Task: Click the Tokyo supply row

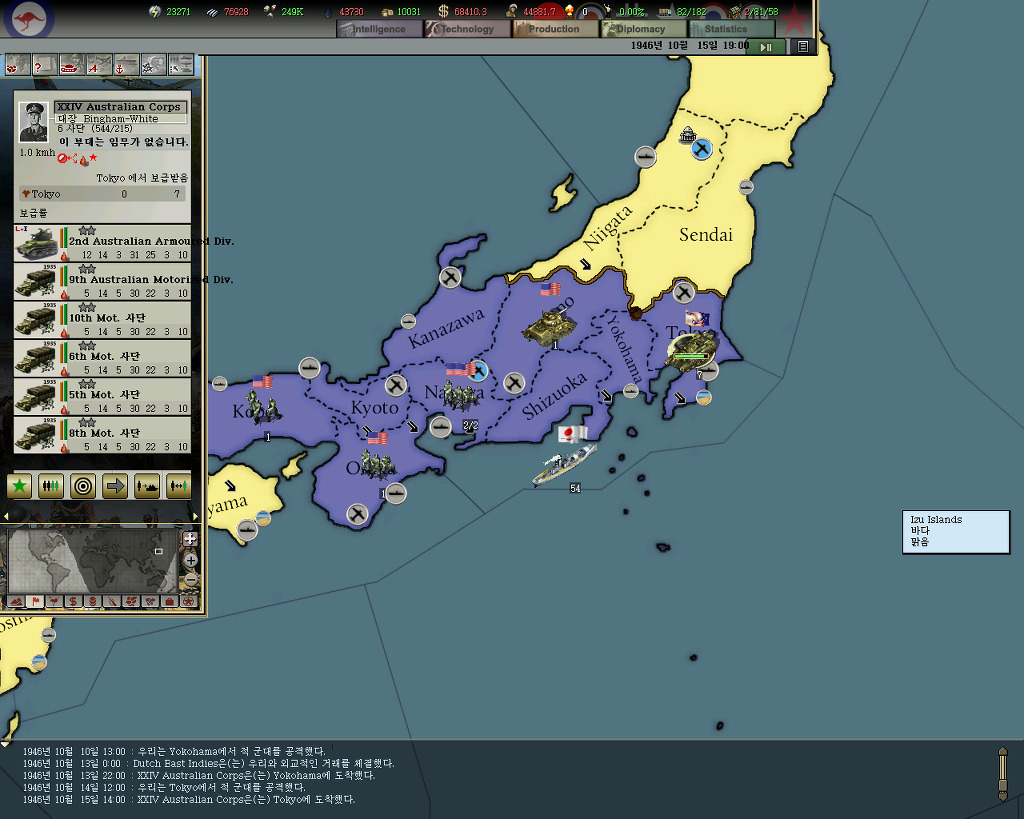Action: 102,194
